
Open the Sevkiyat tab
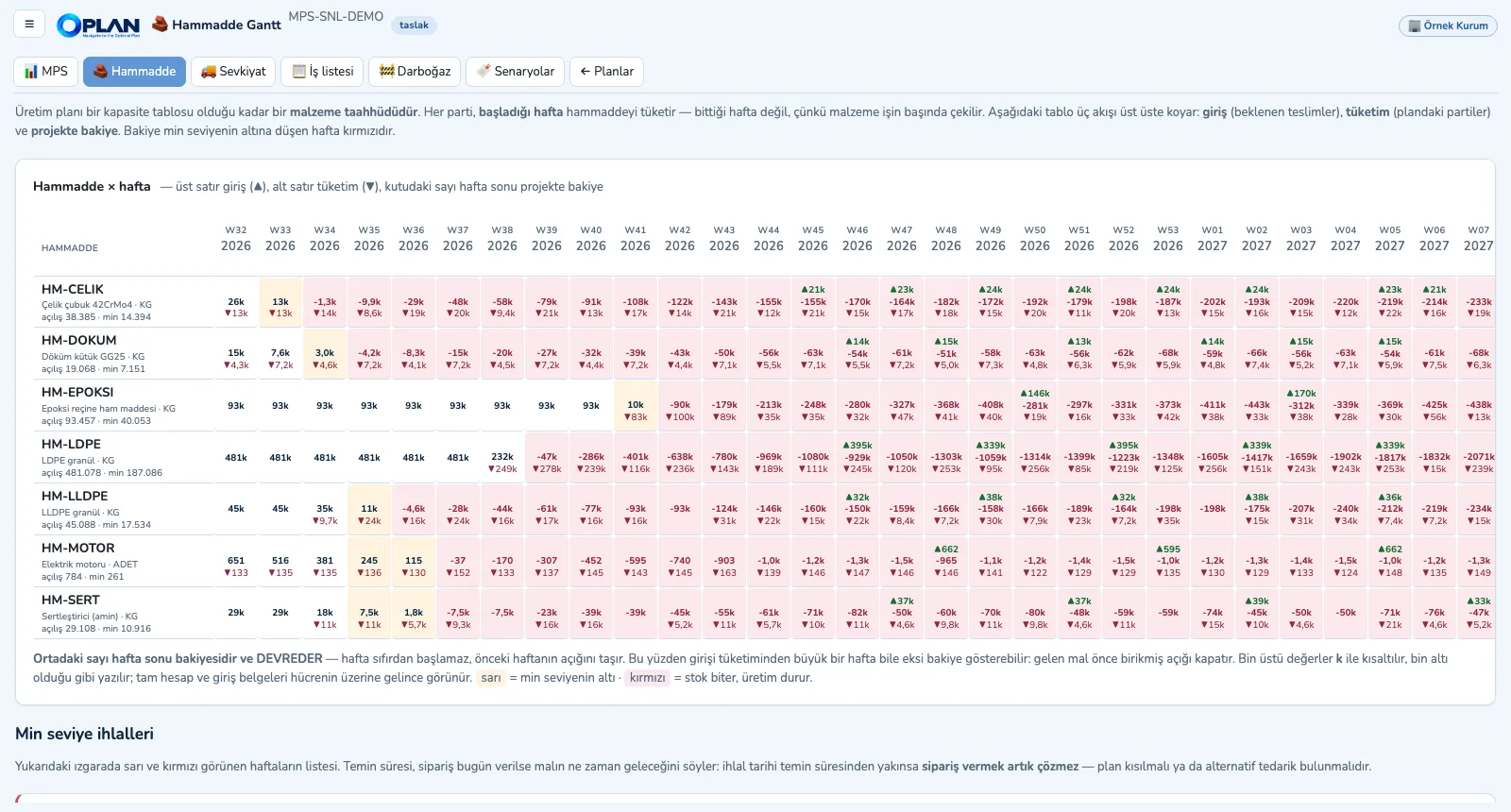pos(233,72)
